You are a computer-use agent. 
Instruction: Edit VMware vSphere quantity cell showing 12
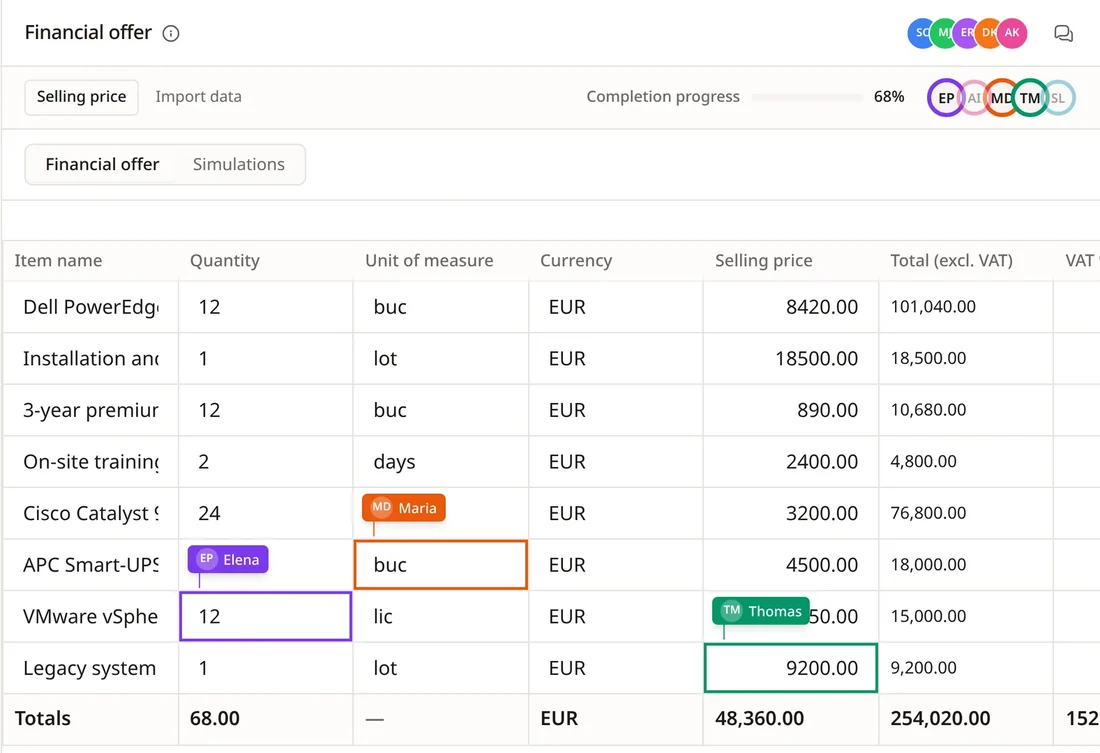pos(266,616)
